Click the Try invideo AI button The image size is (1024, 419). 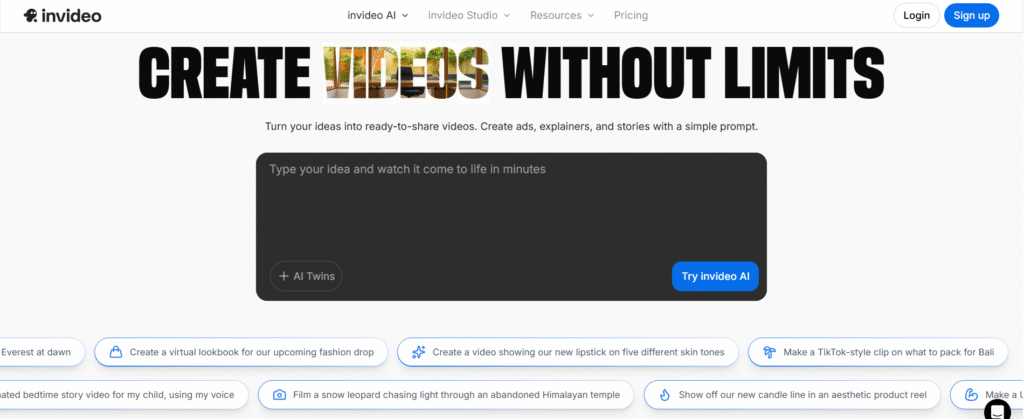715,276
